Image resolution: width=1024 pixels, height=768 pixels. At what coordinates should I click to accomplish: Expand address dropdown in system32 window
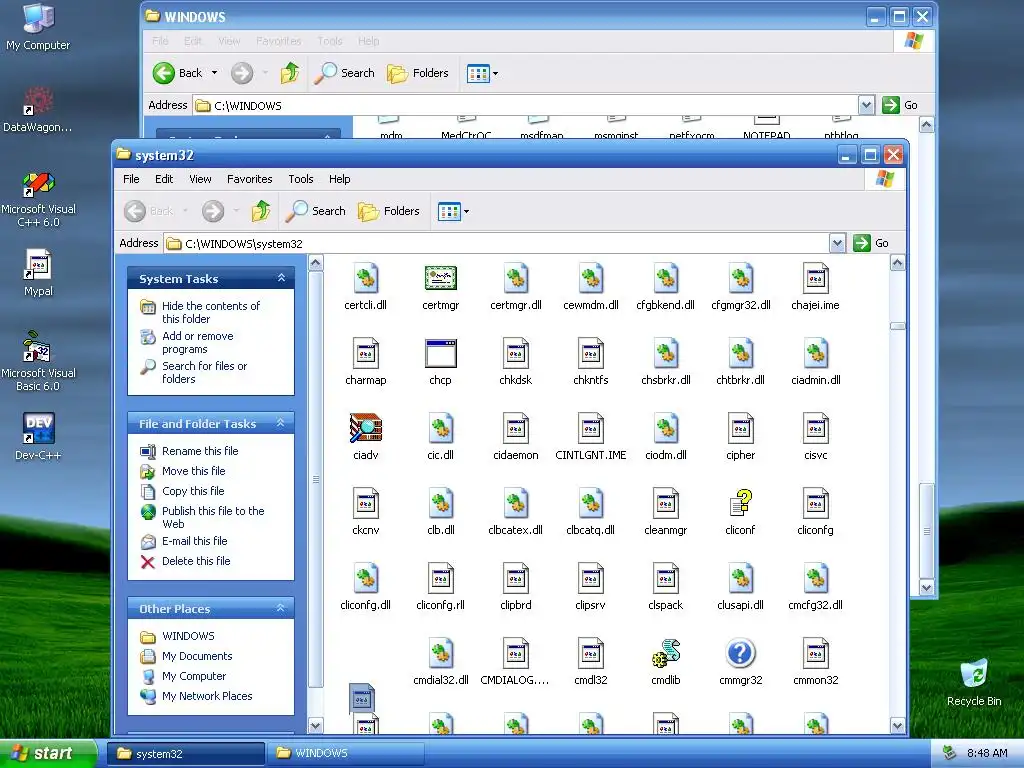[837, 243]
